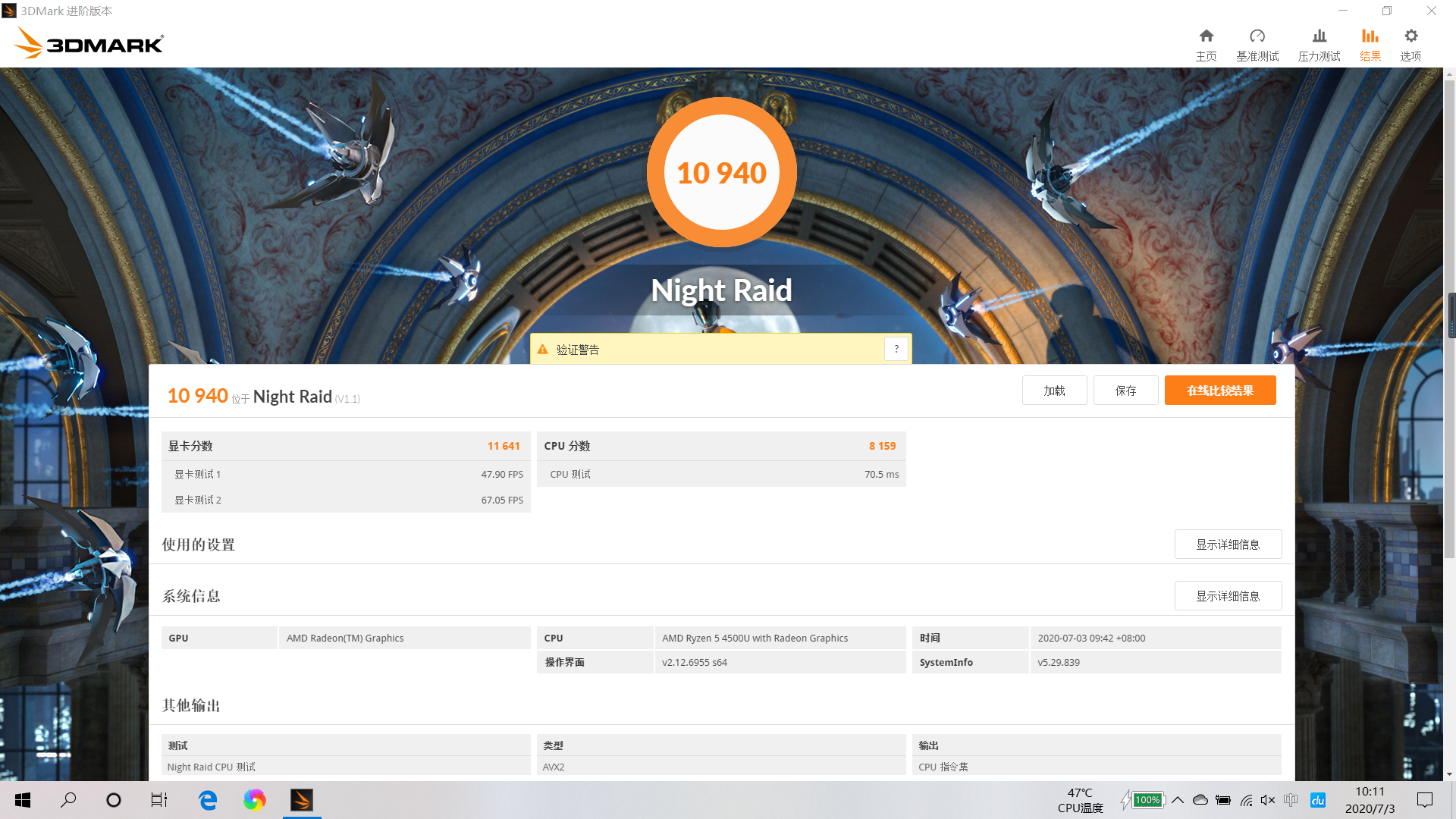The height and width of the screenshot is (819, 1456).
Task: Click the 显卡分数 11 641 row
Action: (346, 446)
